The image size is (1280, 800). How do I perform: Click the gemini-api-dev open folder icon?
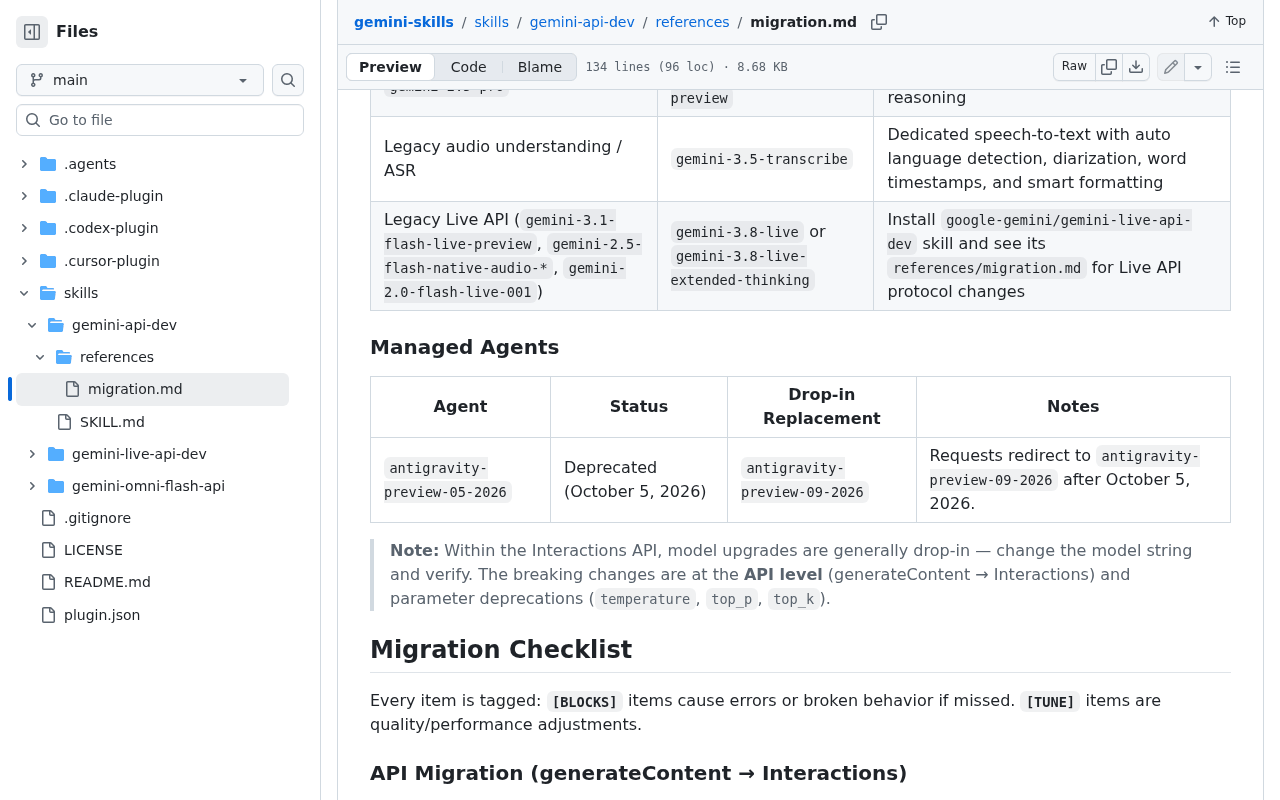(x=56, y=325)
